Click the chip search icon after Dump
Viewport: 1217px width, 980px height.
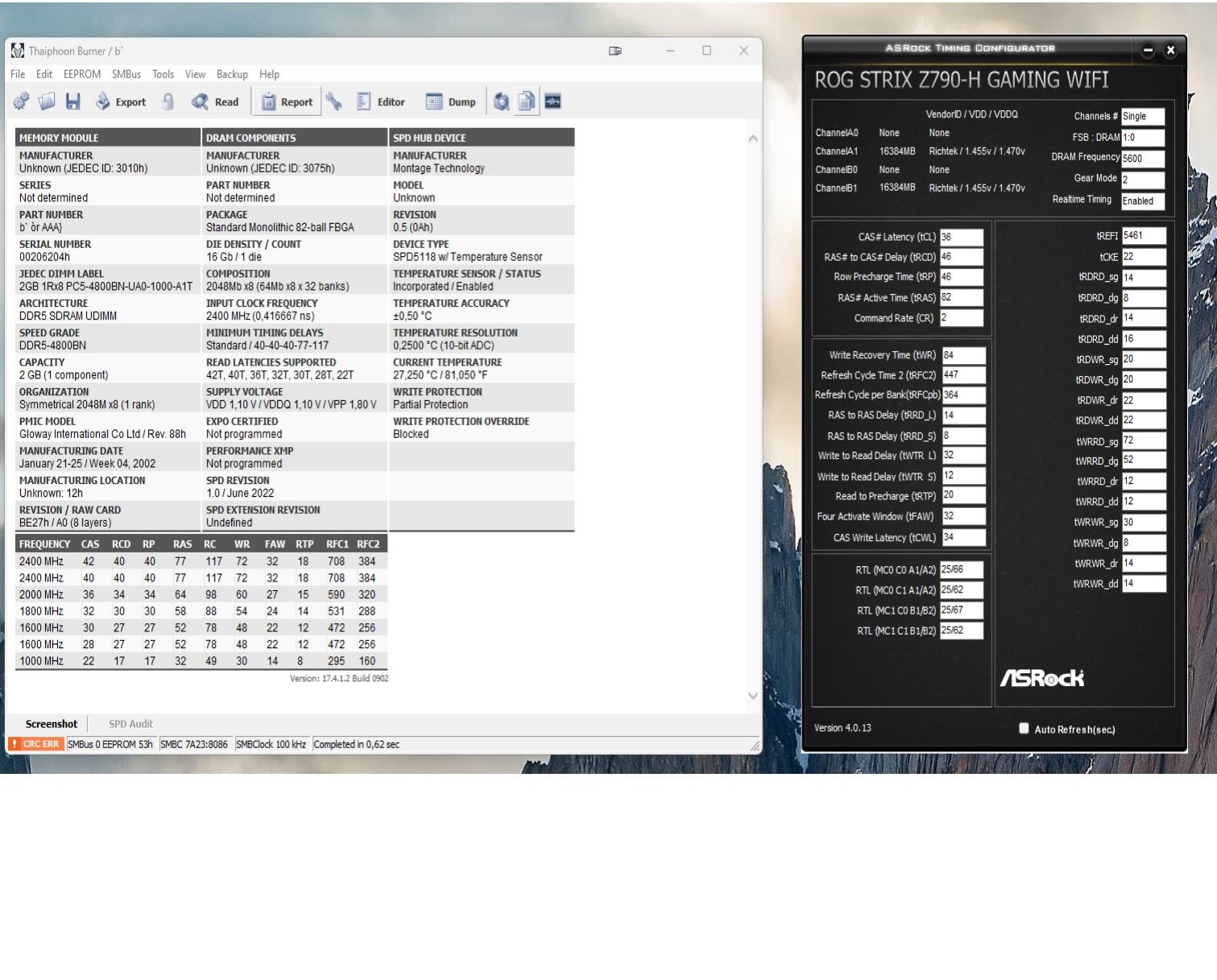tap(501, 101)
